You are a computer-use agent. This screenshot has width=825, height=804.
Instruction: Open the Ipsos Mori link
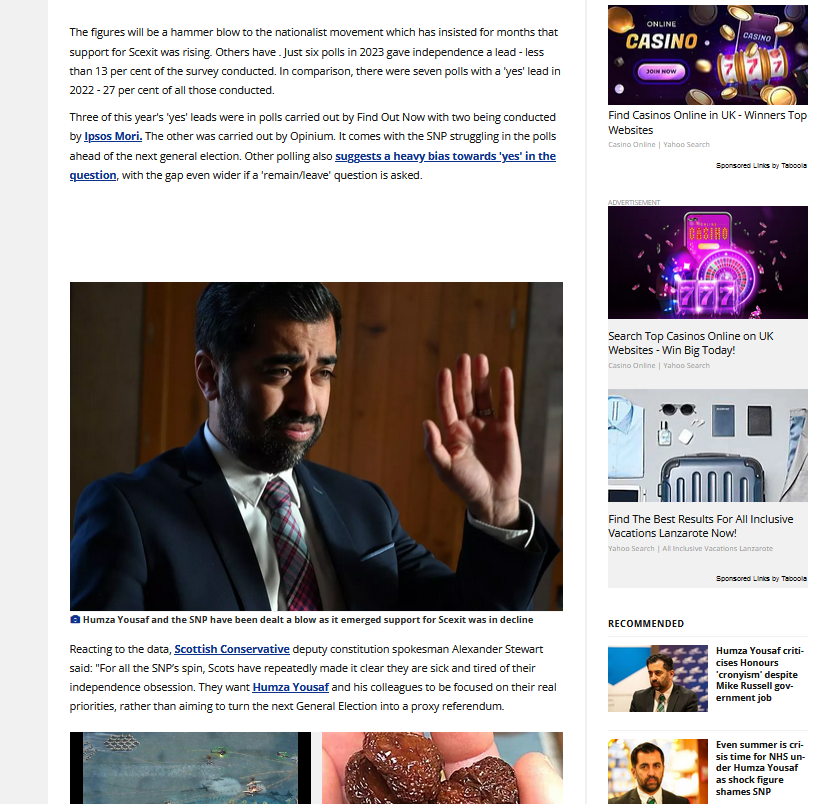pos(113,136)
